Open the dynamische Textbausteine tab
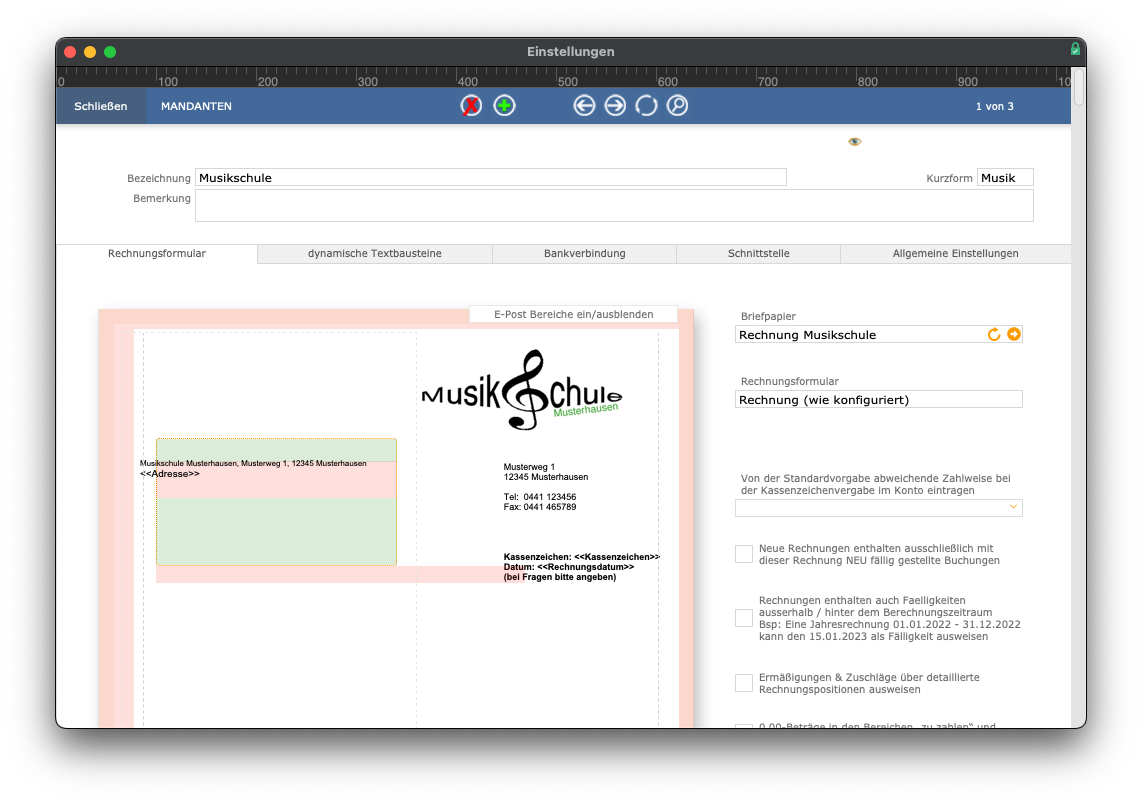The width and height of the screenshot is (1142, 802). pos(374,253)
